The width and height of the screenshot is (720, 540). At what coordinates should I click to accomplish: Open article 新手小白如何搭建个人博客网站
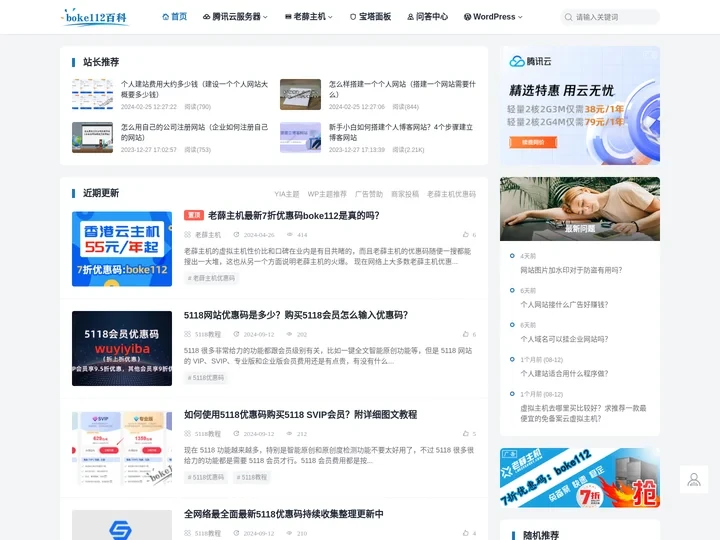401,132
